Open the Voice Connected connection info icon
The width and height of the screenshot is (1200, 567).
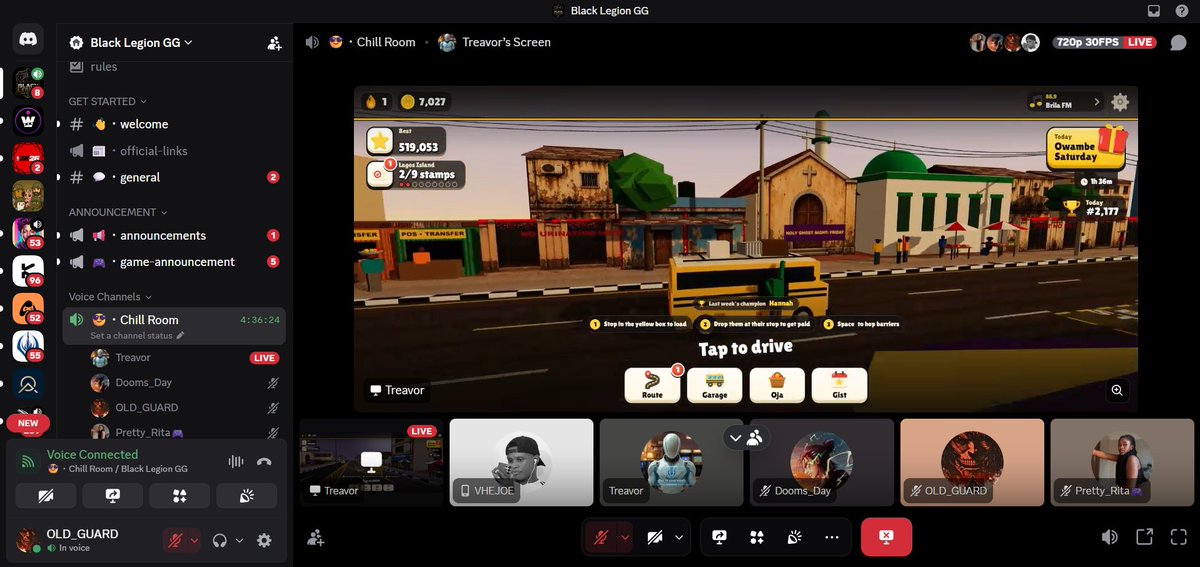coord(28,462)
